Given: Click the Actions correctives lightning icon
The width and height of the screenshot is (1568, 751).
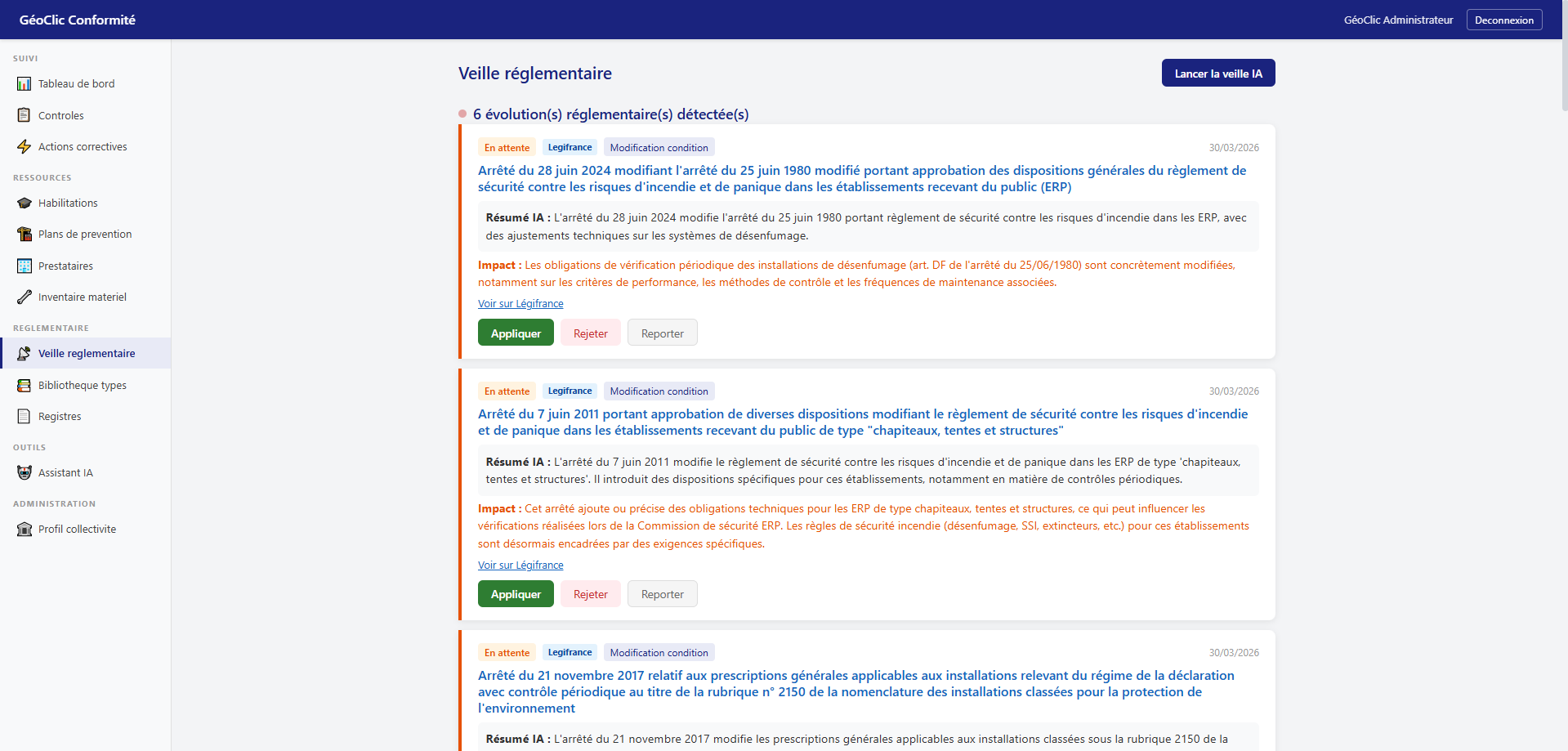Looking at the screenshot, I should 25,147.
